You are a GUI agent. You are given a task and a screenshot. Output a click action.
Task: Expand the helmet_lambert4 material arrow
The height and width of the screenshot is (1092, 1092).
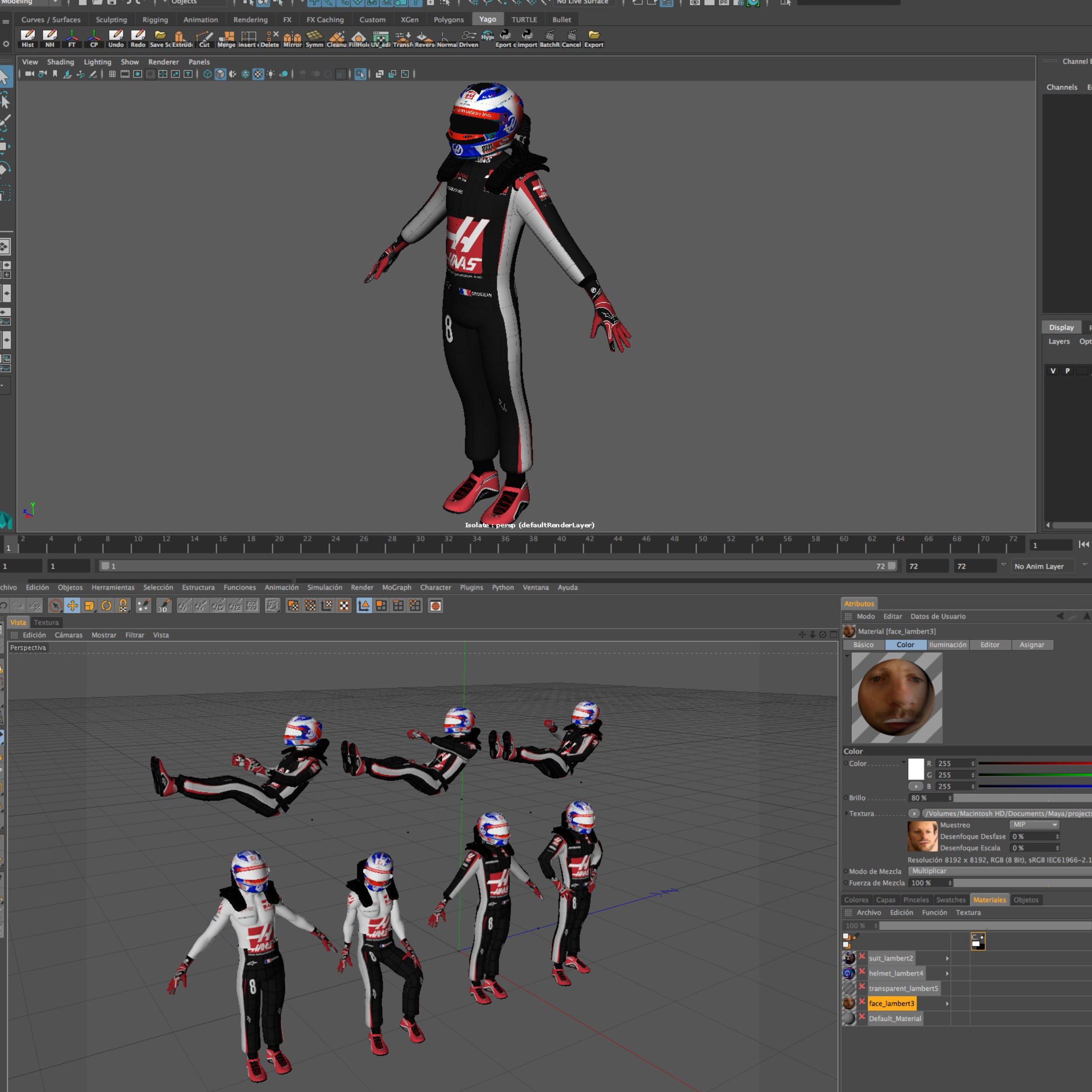947,973
